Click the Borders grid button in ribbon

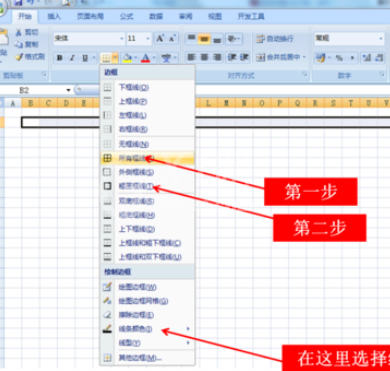click(106, 58)
